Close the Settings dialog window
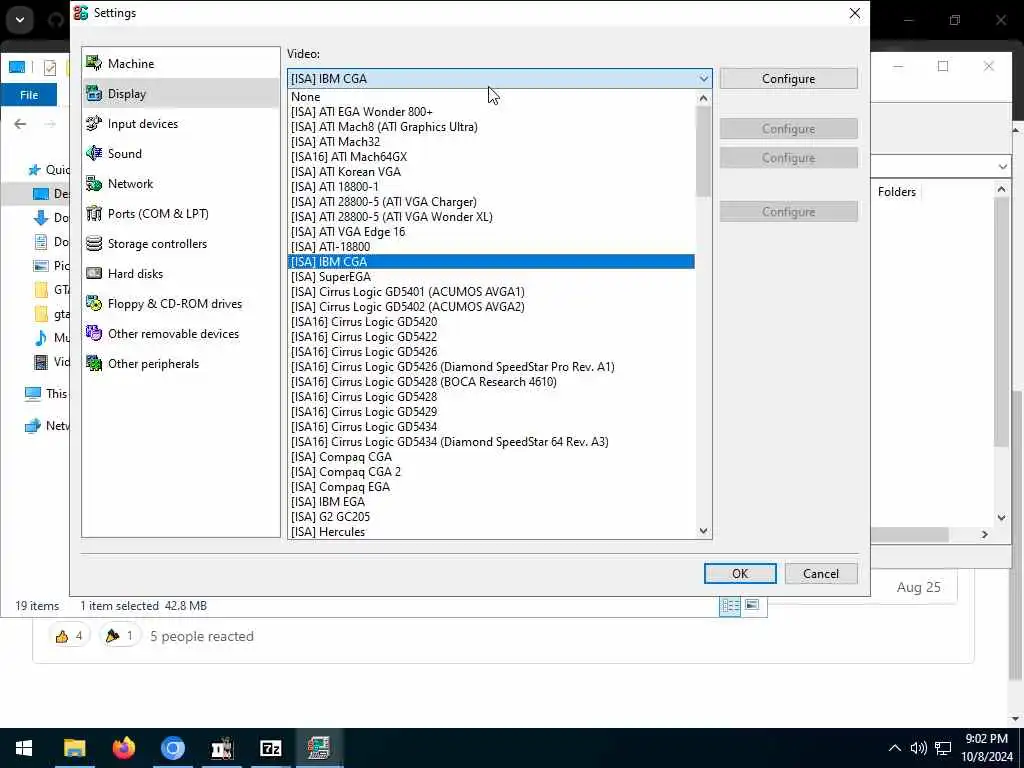Viewport: 1024px width, 768px height. click(854, 14)
